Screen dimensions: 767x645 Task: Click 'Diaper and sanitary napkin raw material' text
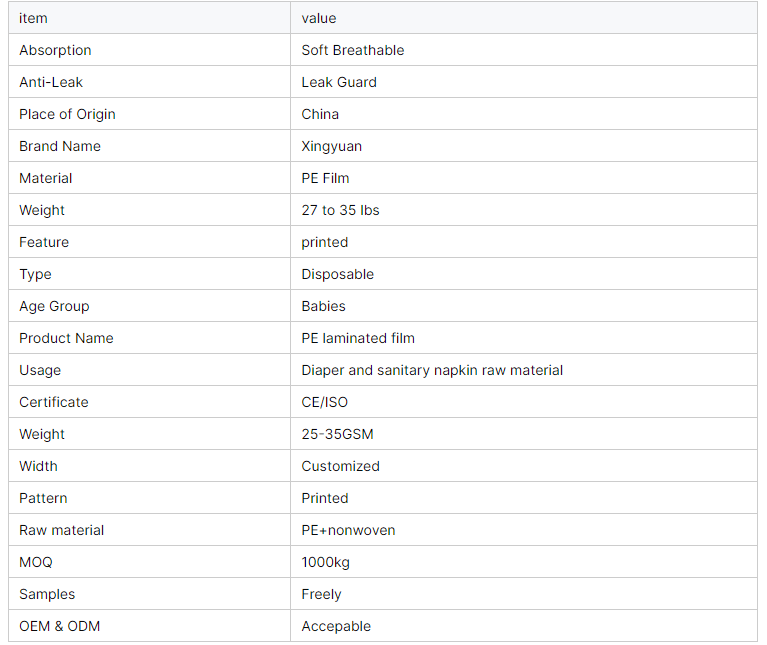click(432, 370)
